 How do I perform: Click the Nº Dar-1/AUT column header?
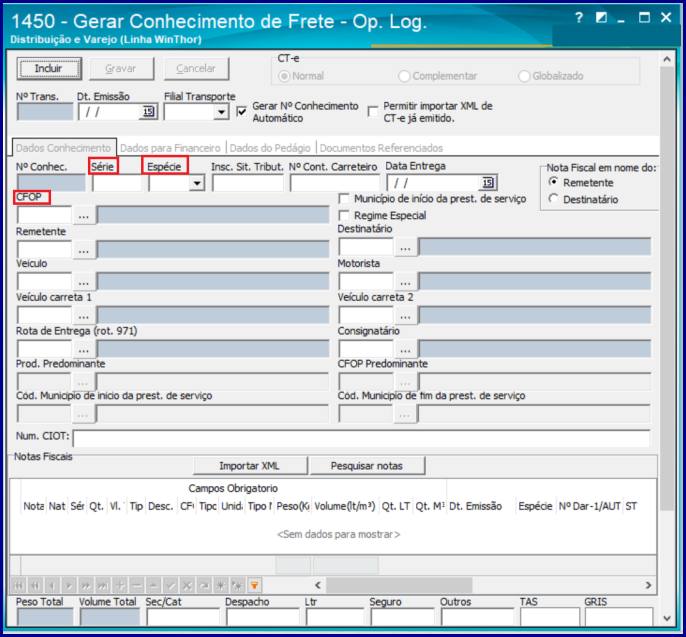(x=589, y=506)
